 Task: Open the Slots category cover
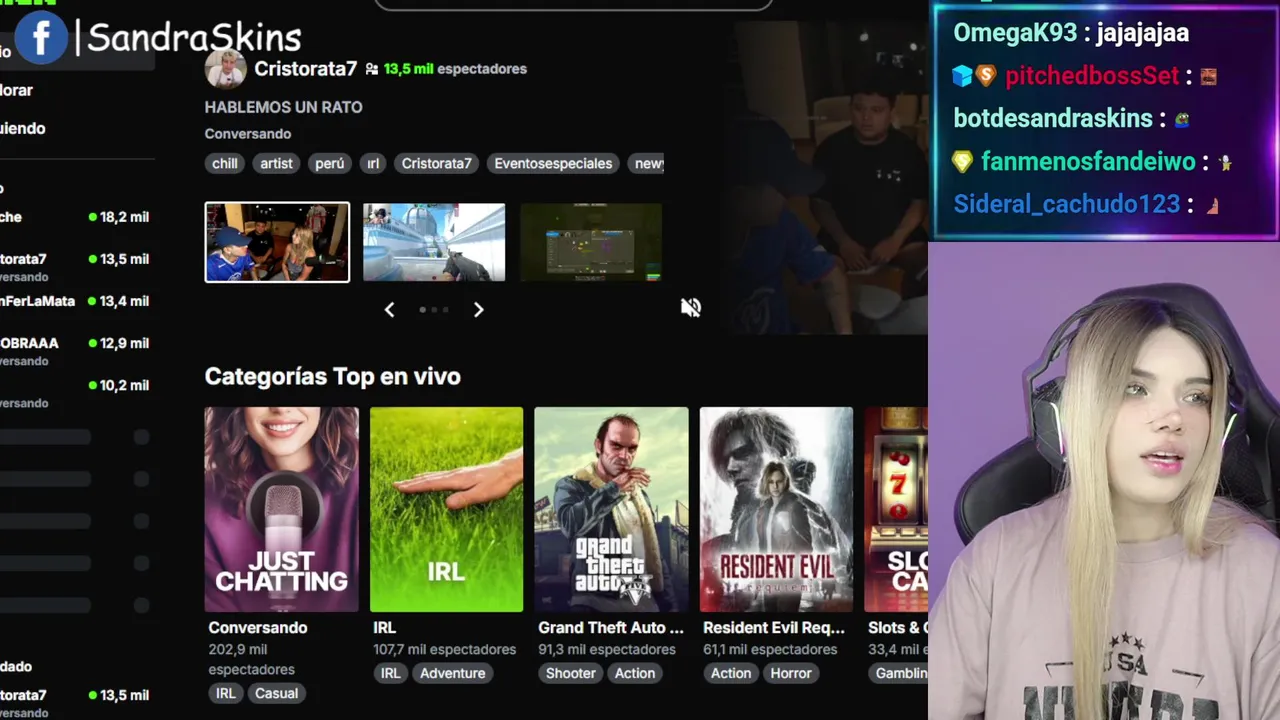896,509
